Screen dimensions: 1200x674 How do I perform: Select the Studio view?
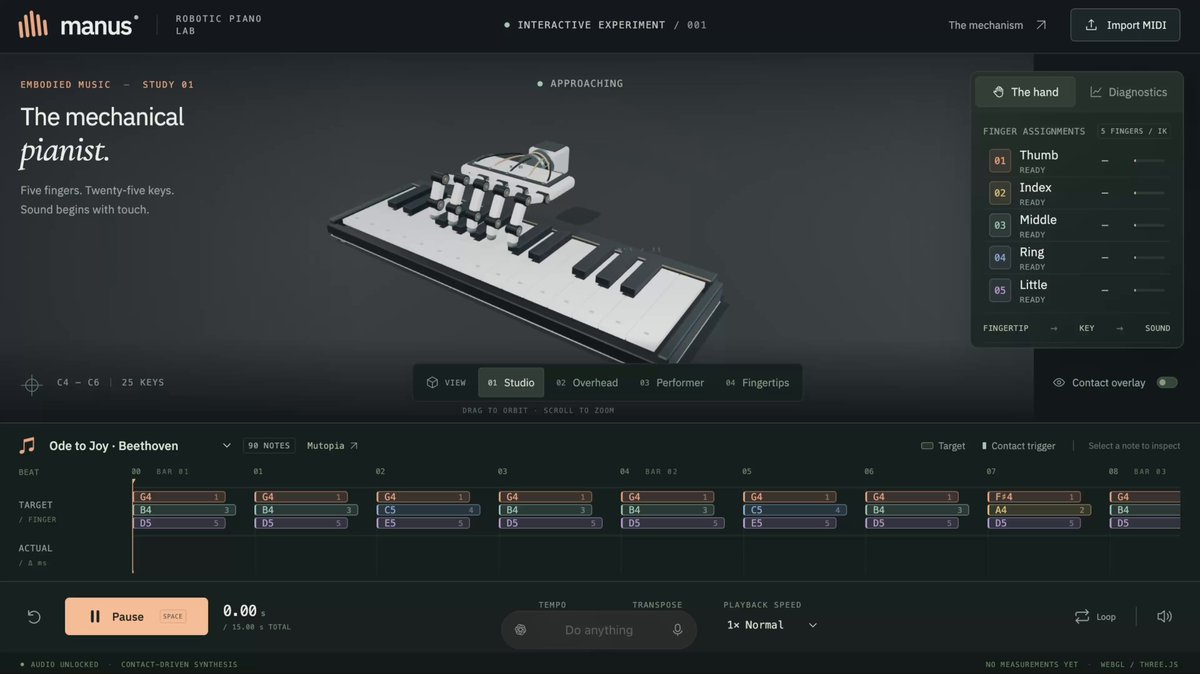coord(511,383)
